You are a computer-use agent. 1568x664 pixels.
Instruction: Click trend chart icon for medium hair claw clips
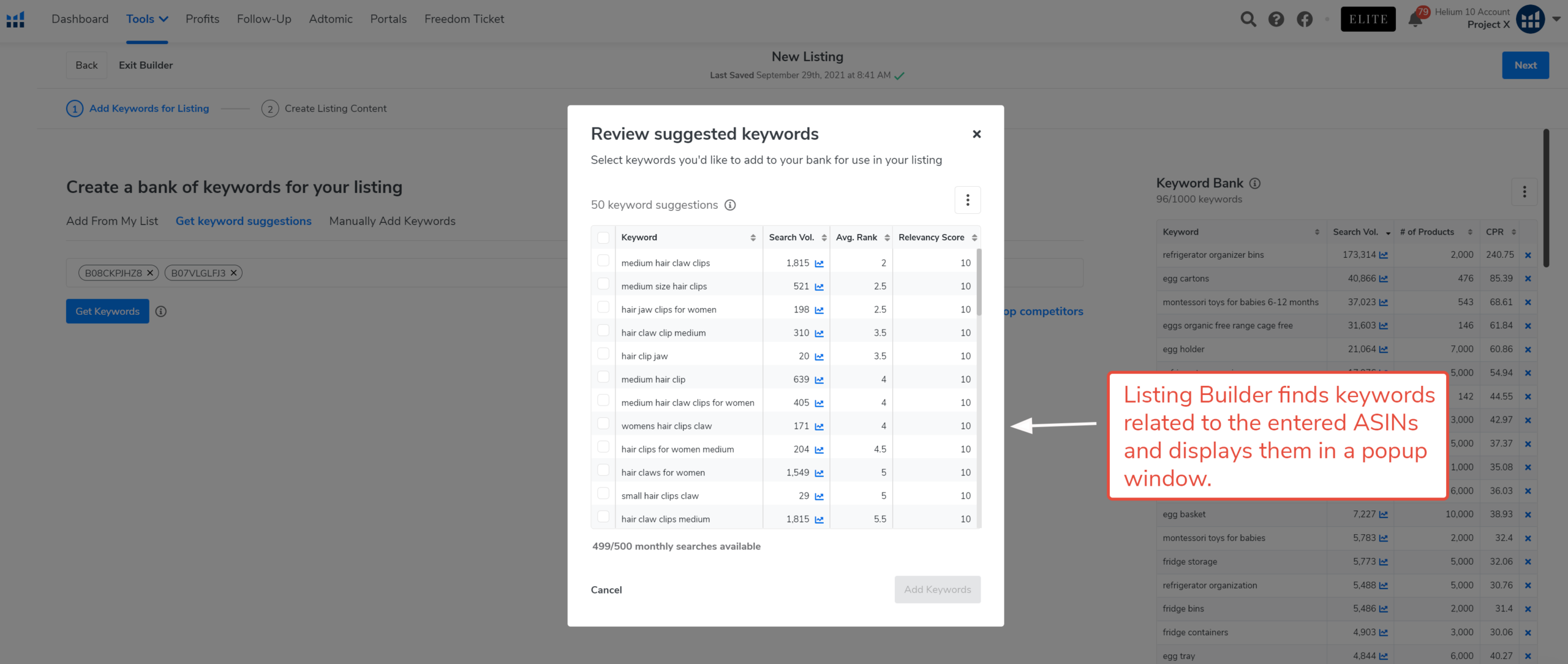(x=819, y=263)
